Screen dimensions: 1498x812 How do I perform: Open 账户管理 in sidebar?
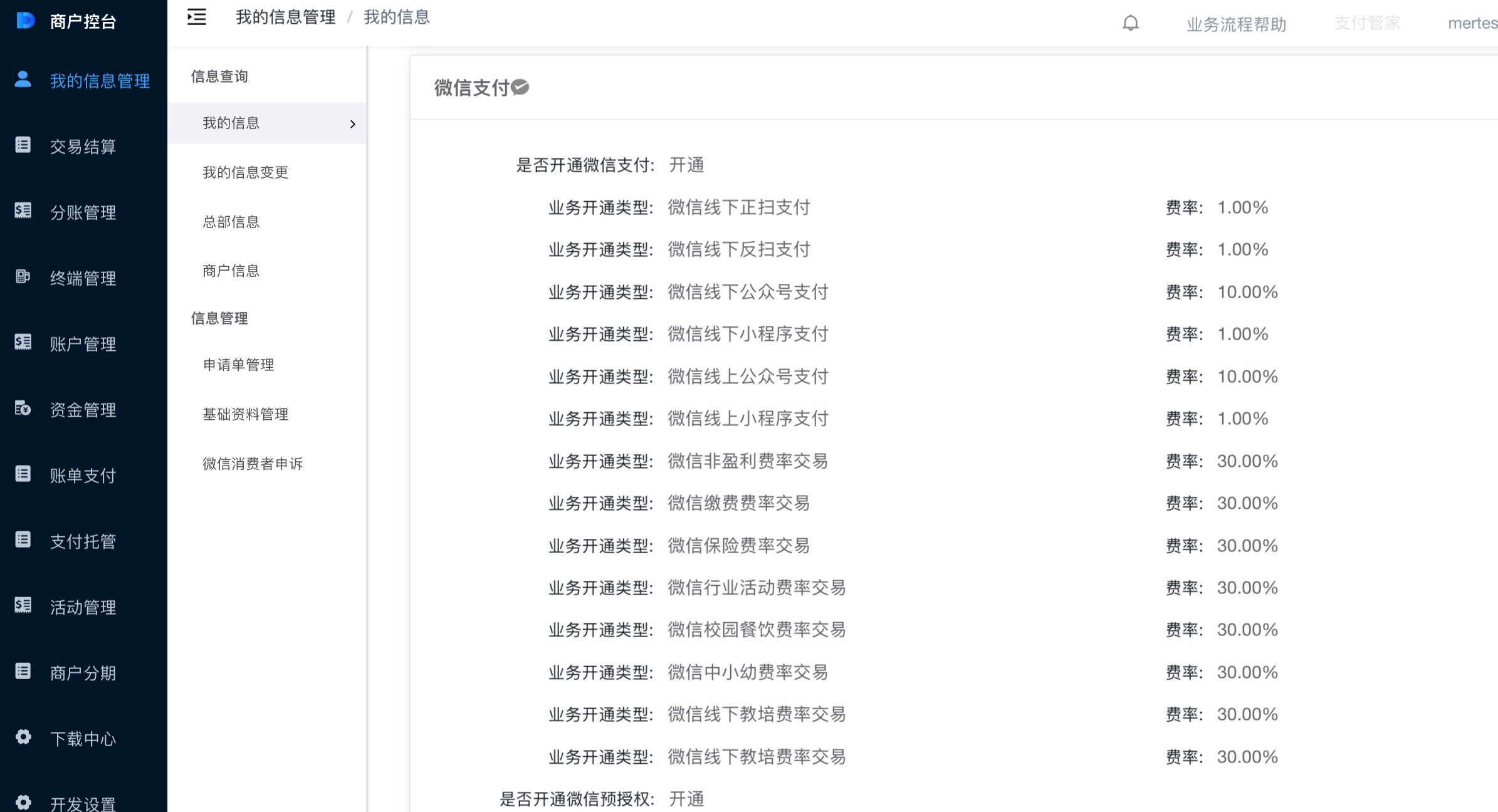click(83, 344)
